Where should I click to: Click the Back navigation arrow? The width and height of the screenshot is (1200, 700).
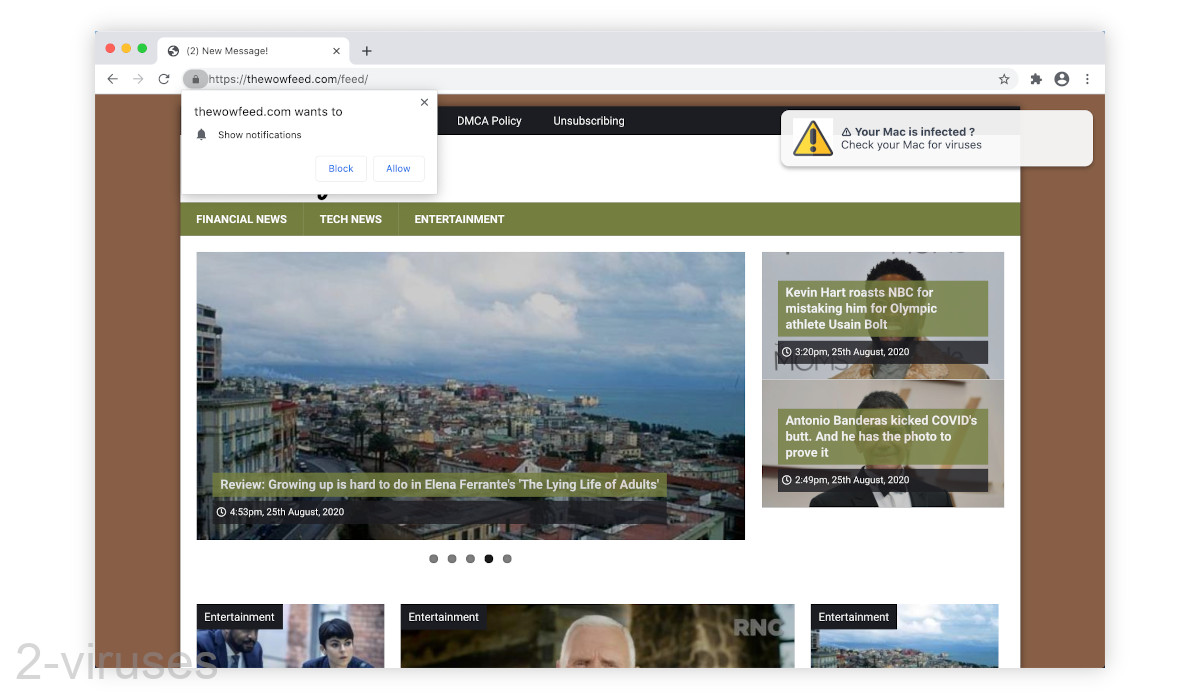112,79
